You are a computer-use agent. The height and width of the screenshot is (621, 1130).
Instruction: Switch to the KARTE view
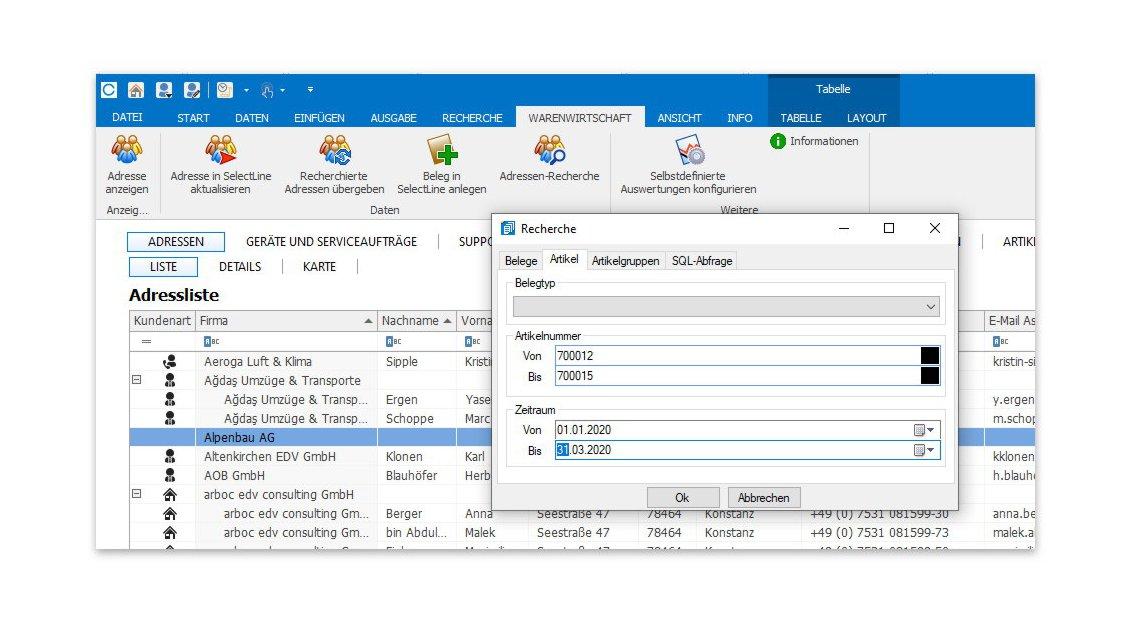319,267
